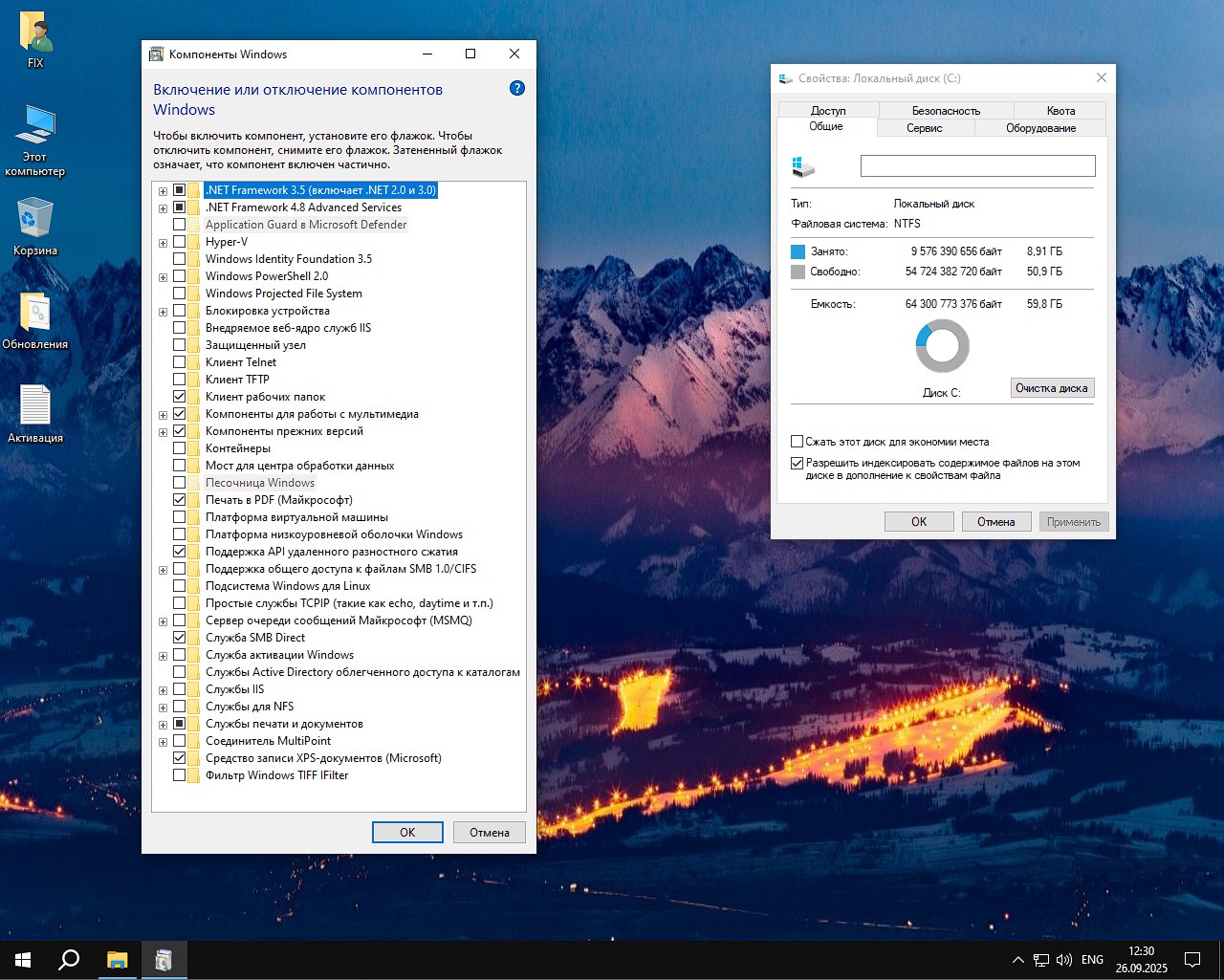Click OK in Компоненты Windows dialog
The image size is (1224, 980).
click(407, 833)
